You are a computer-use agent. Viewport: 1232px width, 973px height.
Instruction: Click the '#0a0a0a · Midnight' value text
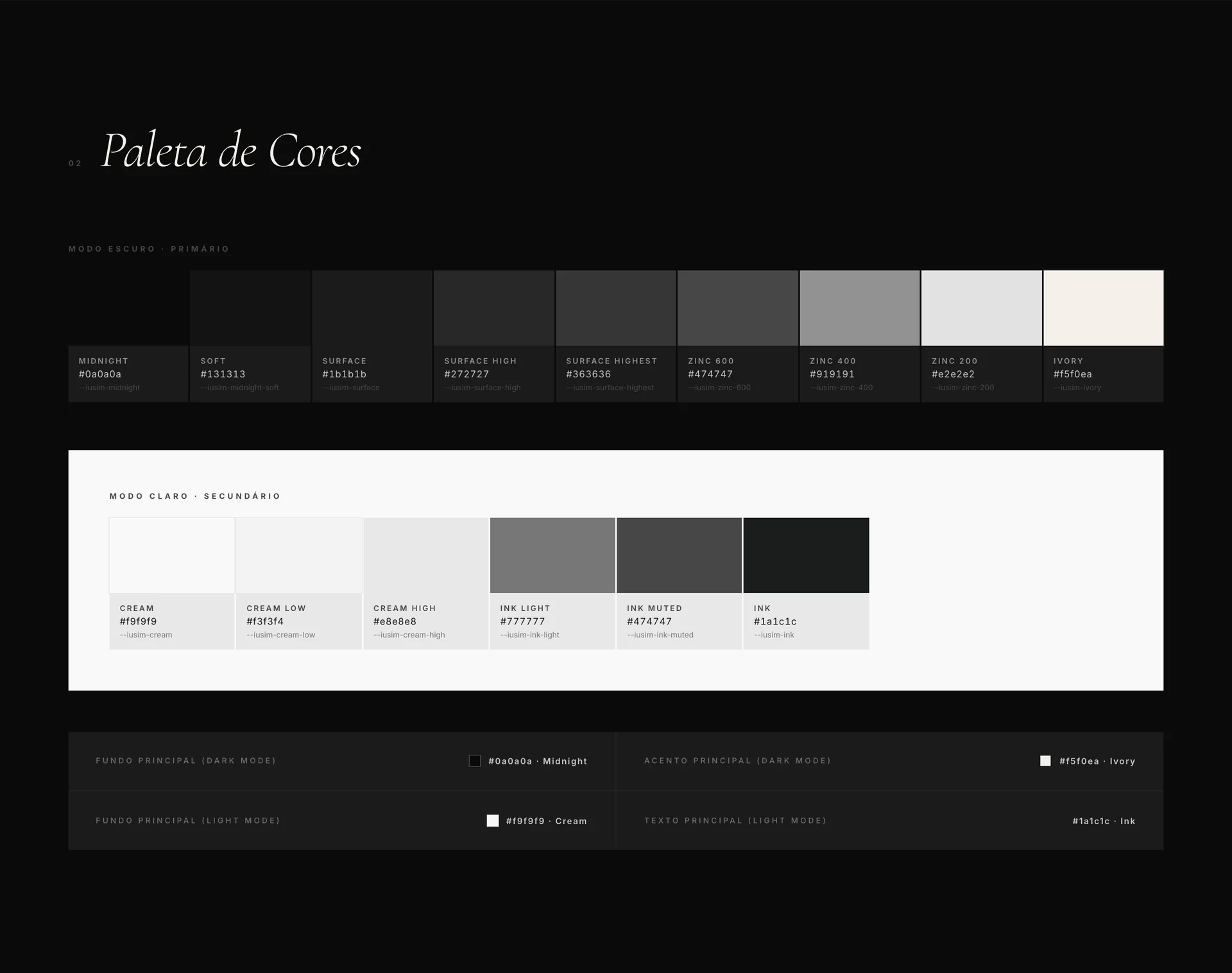pyautogui.click(x=538, y=761)
